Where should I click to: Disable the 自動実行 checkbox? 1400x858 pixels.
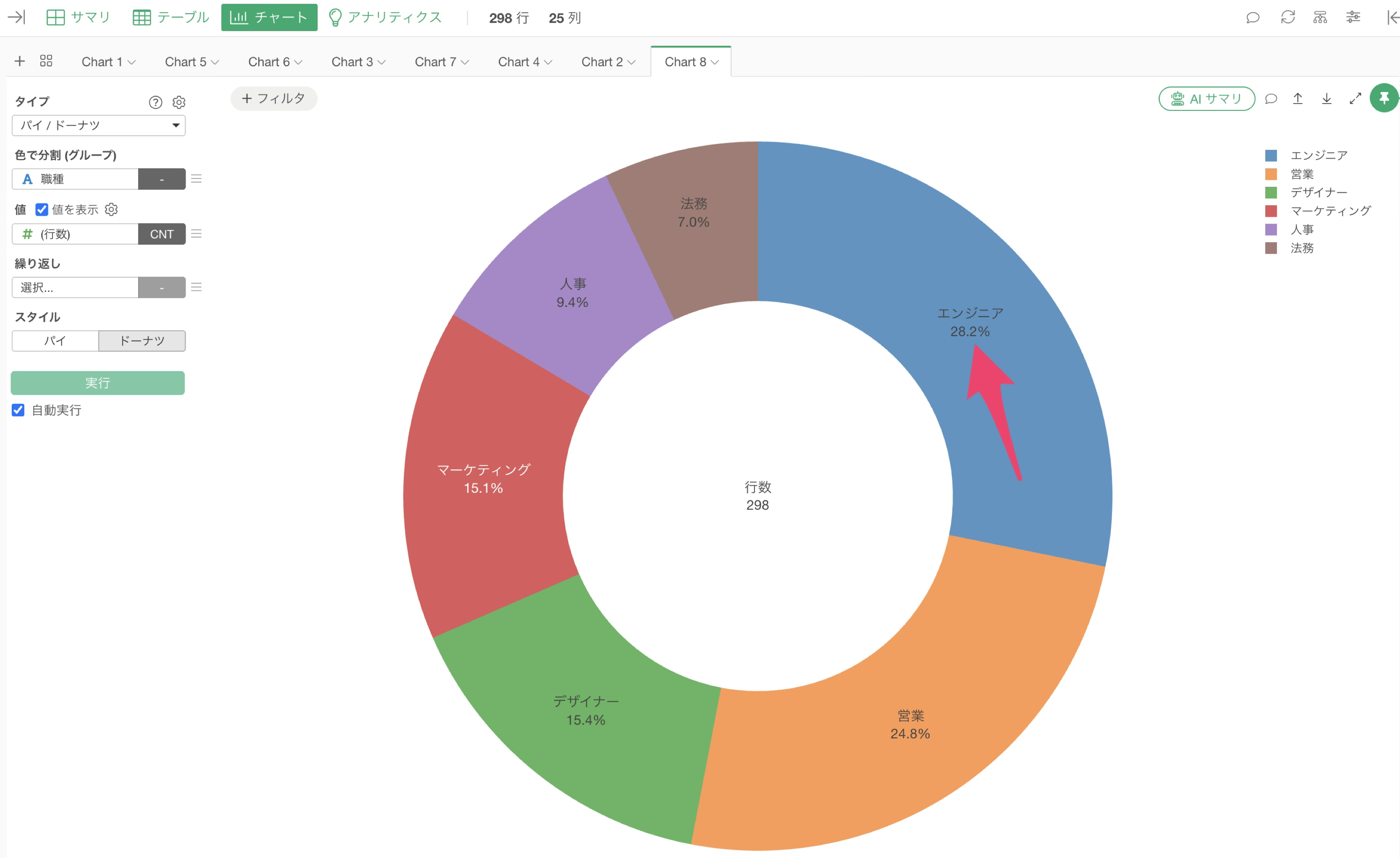pyautogui.click(x=18, y=410)
